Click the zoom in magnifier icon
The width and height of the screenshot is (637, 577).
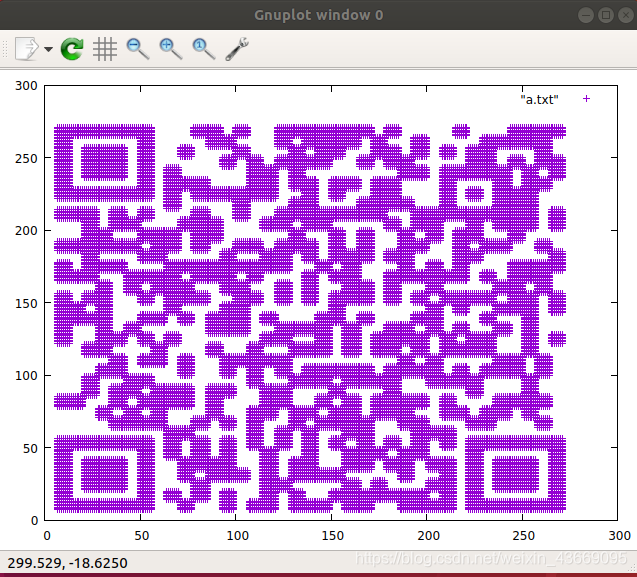coord(171,49)
